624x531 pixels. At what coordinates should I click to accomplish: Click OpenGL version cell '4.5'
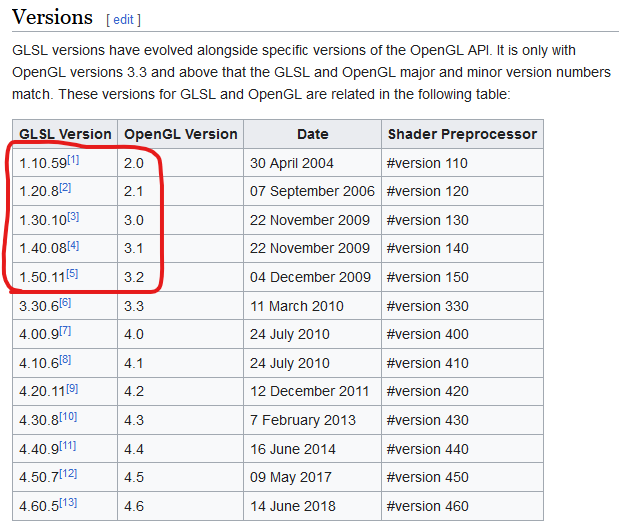181,477
